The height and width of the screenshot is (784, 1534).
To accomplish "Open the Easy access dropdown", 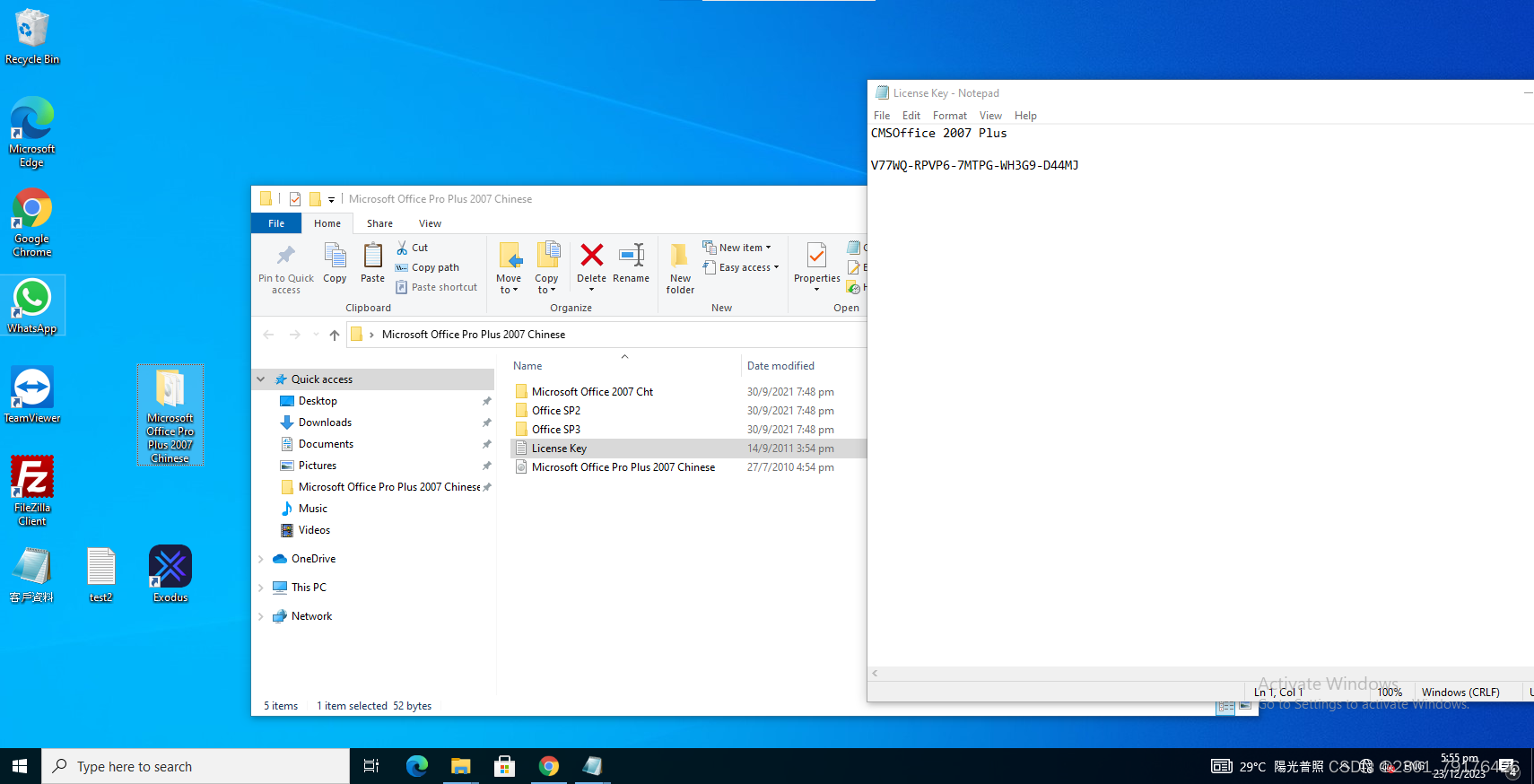I will coord(741,267).
